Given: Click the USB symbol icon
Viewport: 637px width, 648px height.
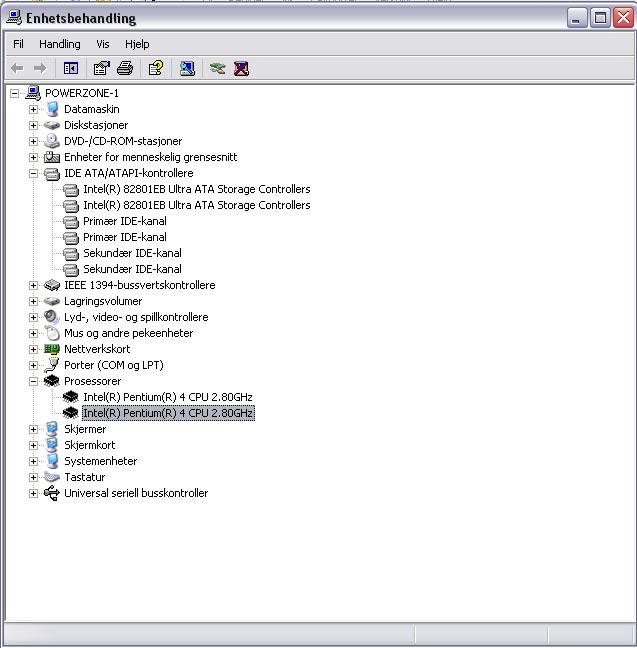Looking at the screenshot, I should click(52, 493).
